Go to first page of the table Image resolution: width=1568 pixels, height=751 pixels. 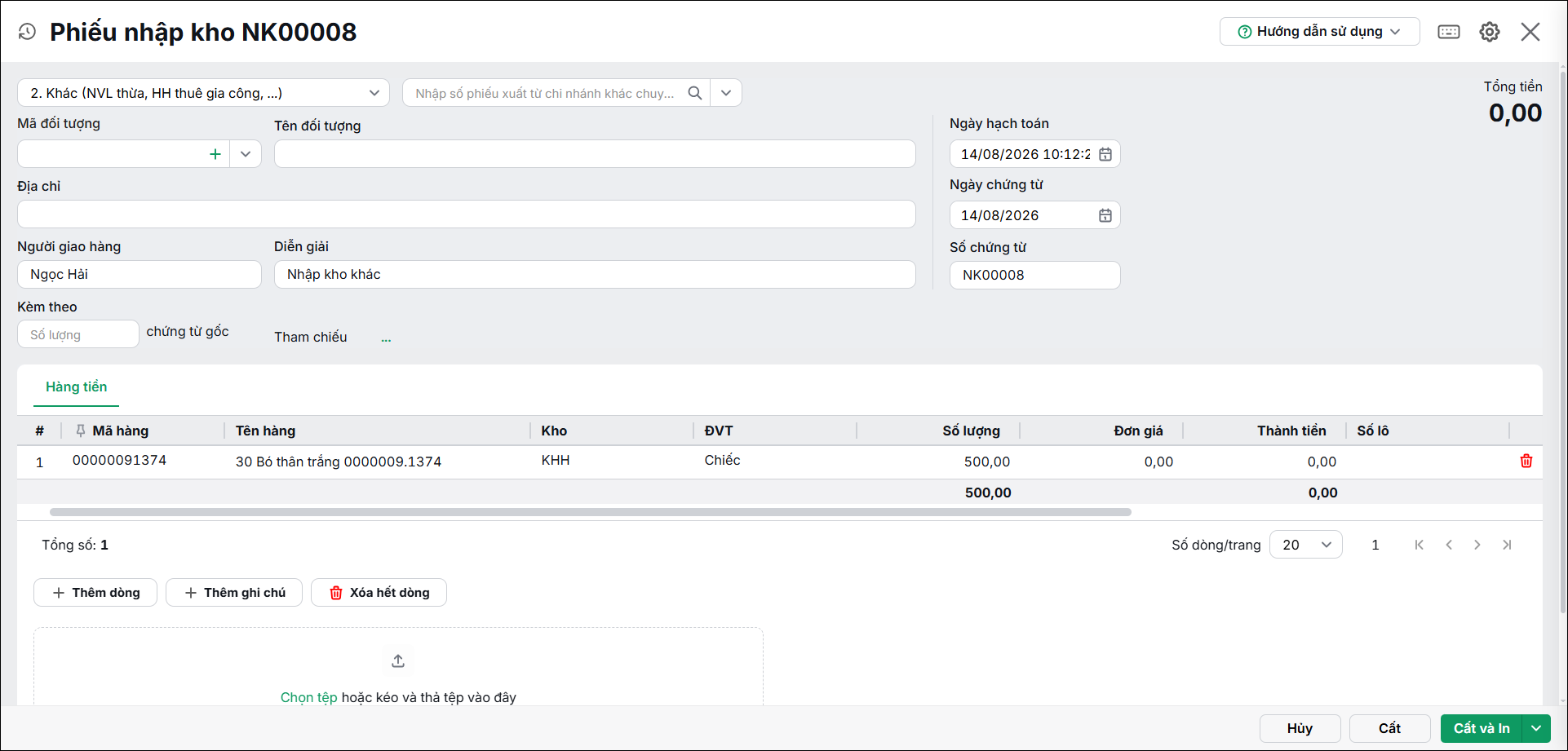[x=1420, y=545]
